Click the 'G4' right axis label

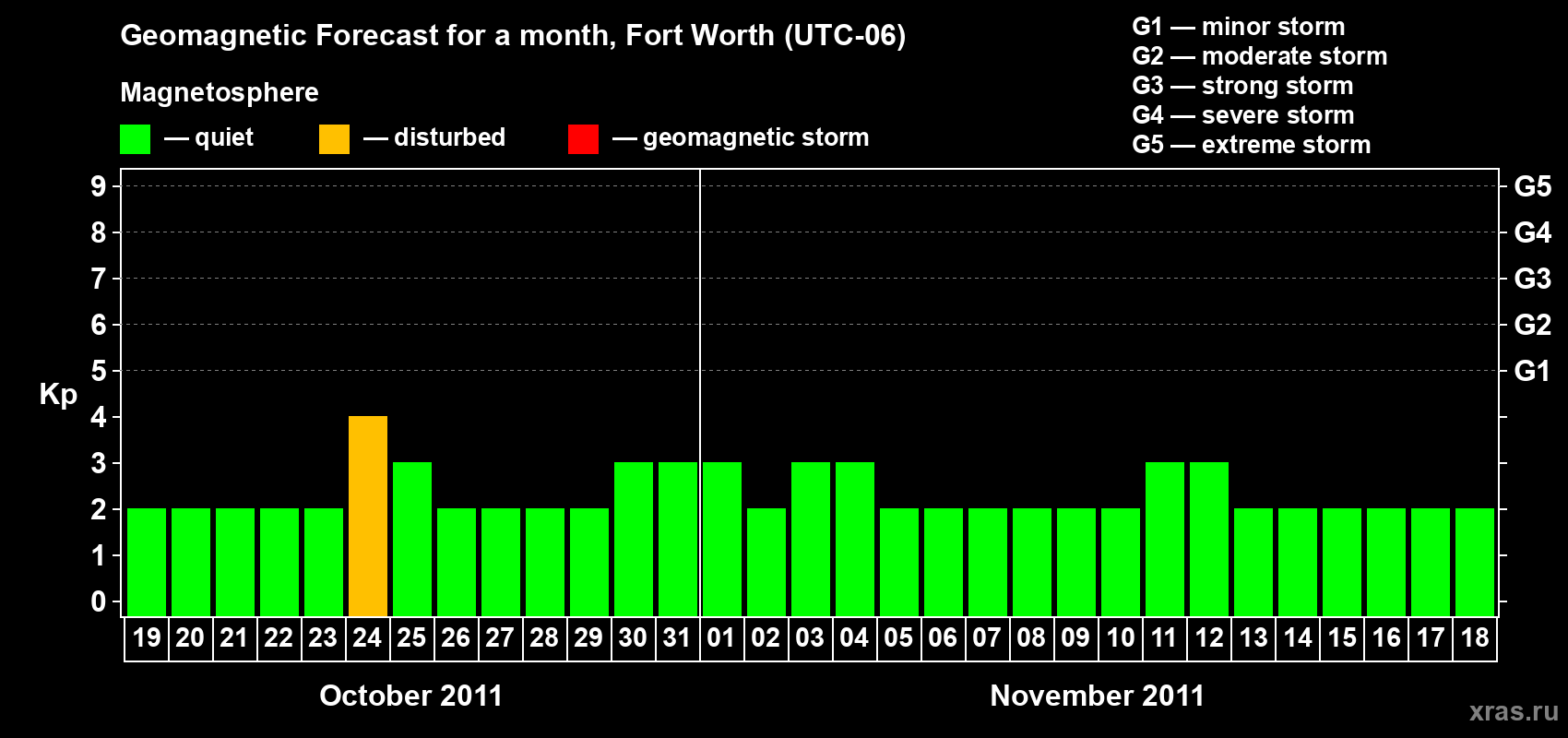pos(1533,232)
